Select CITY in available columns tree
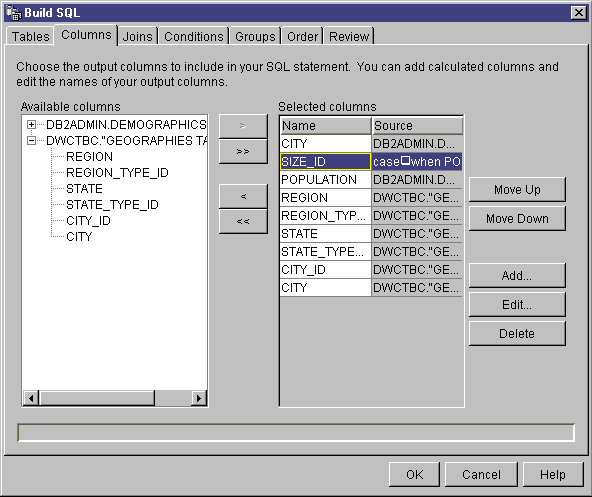Viewport: 592px width, 497px height. [79, 237]
